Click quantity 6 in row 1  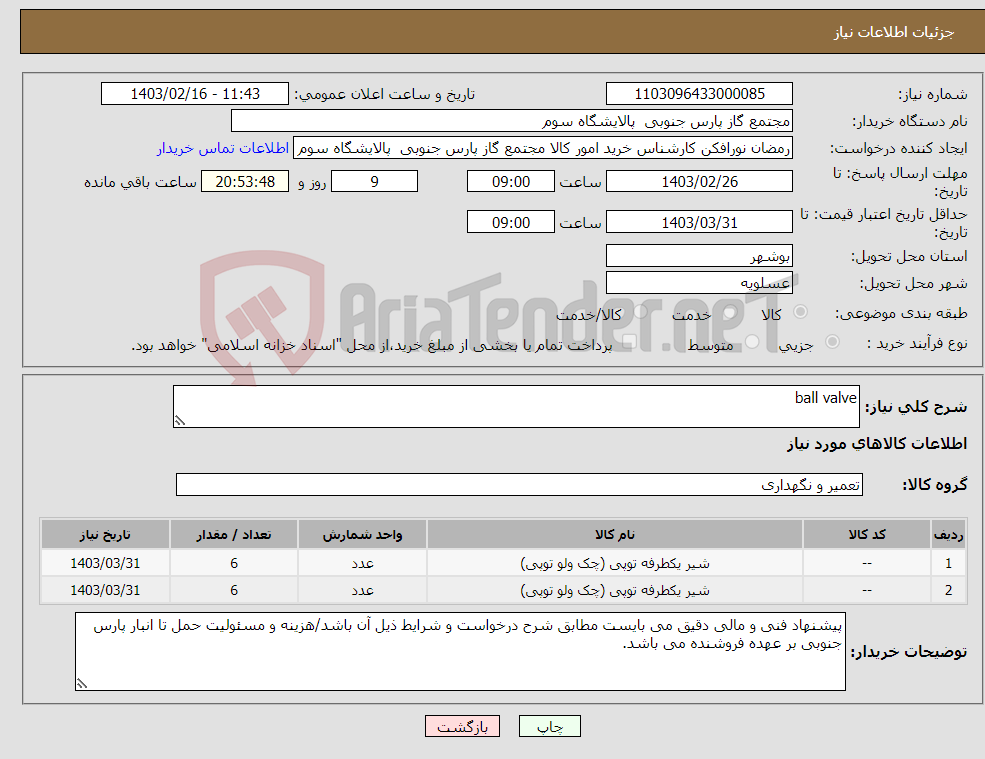pyautogui.click(x=234, y=563)
